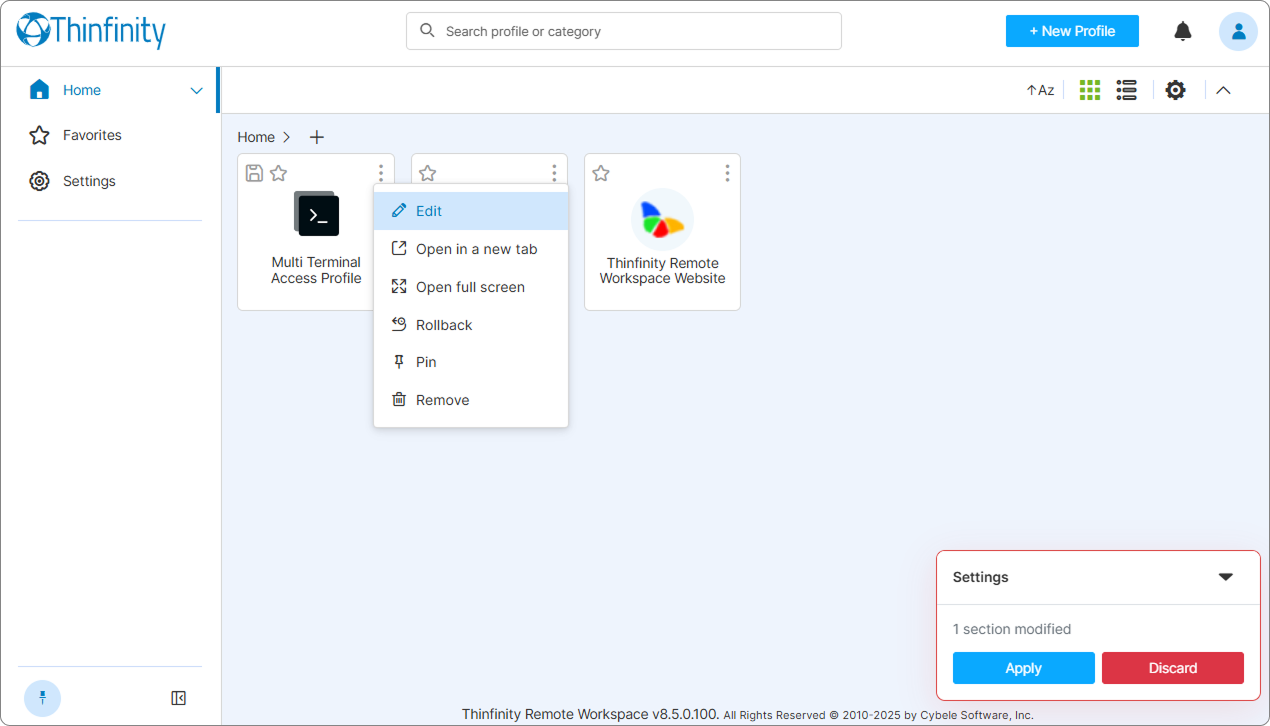Select Pin in the context menu
The width and height of the screenshot is (1270, 726).
471,362
